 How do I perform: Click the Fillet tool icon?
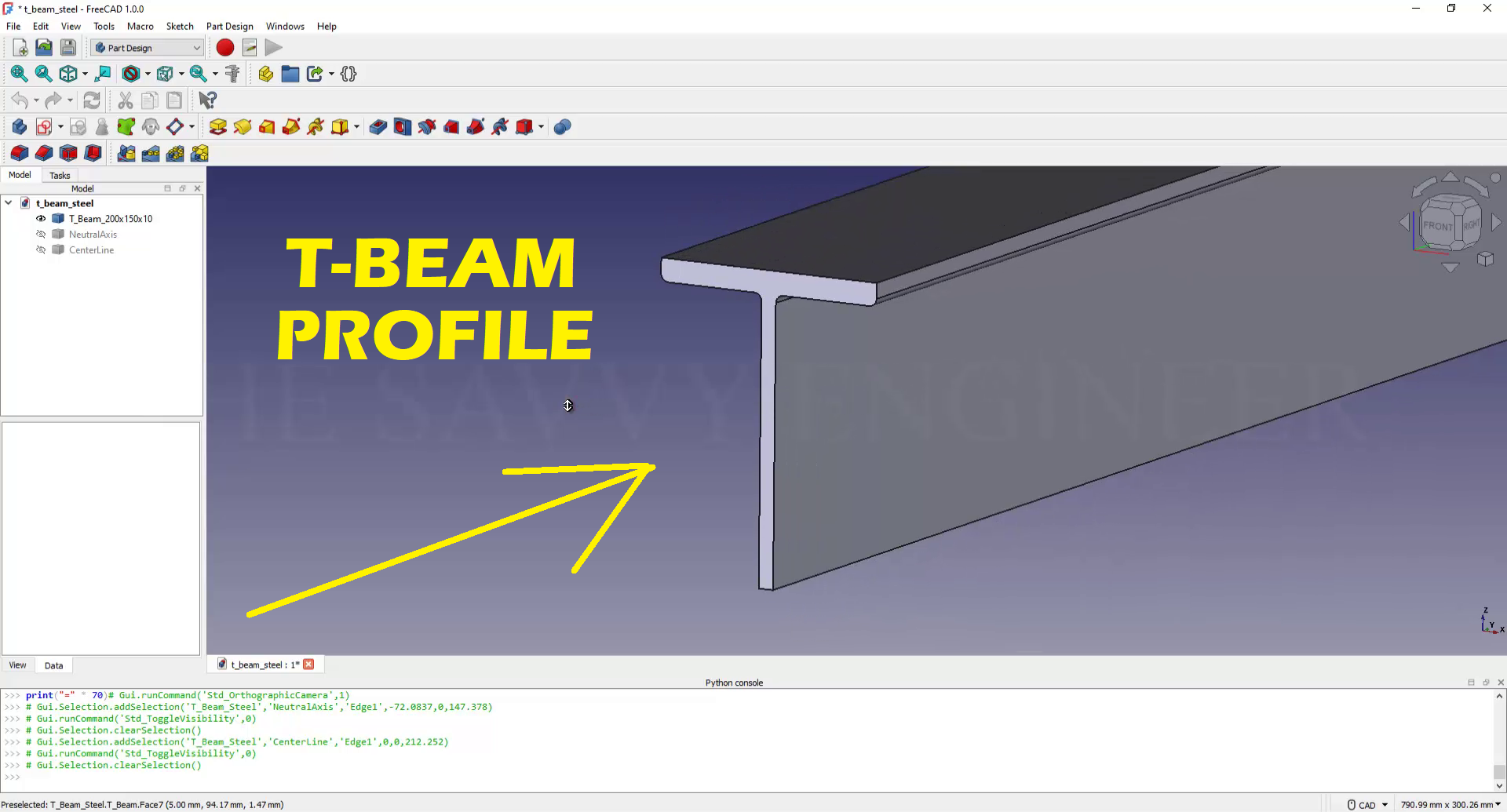point(20,154)
